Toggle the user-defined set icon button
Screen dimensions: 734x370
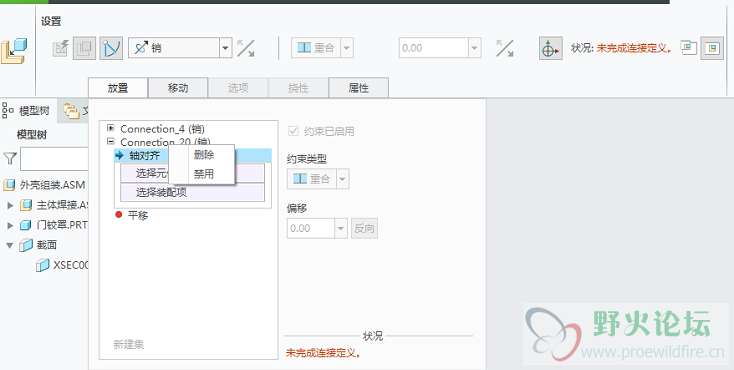click(84, 48)
